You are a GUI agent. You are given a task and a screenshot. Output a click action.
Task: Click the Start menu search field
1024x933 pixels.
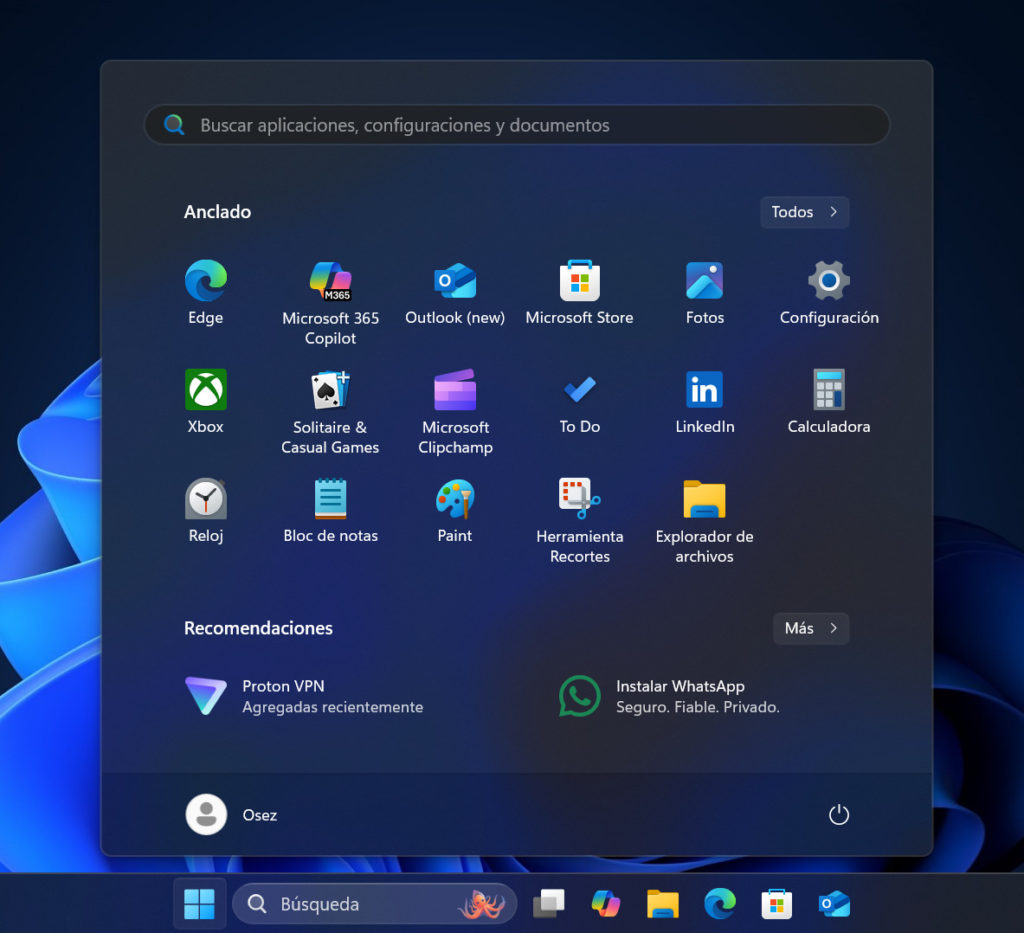(x=516, y=125)
